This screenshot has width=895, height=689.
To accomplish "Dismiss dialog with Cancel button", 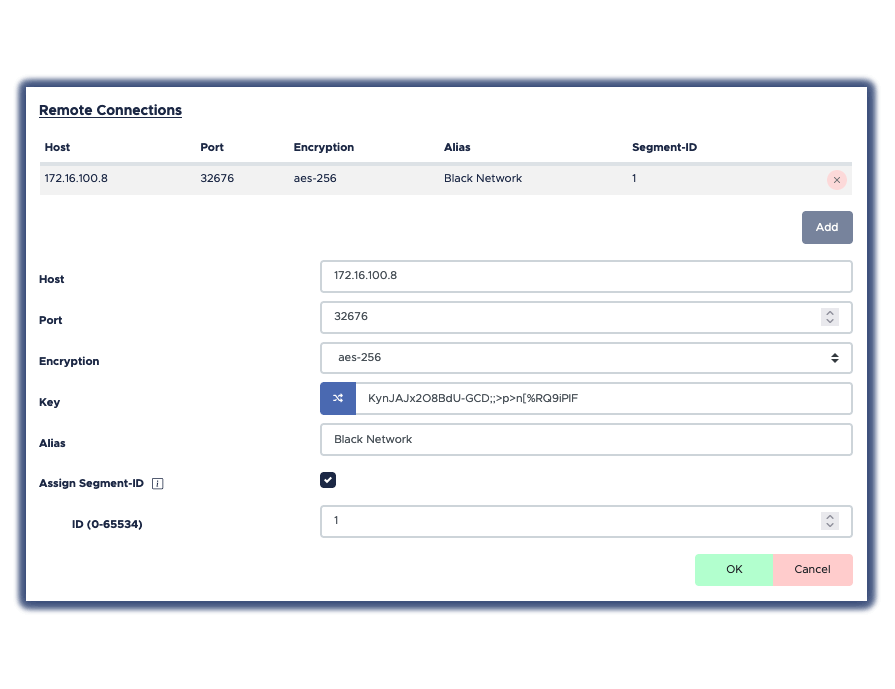I will (x=813, y=570).
